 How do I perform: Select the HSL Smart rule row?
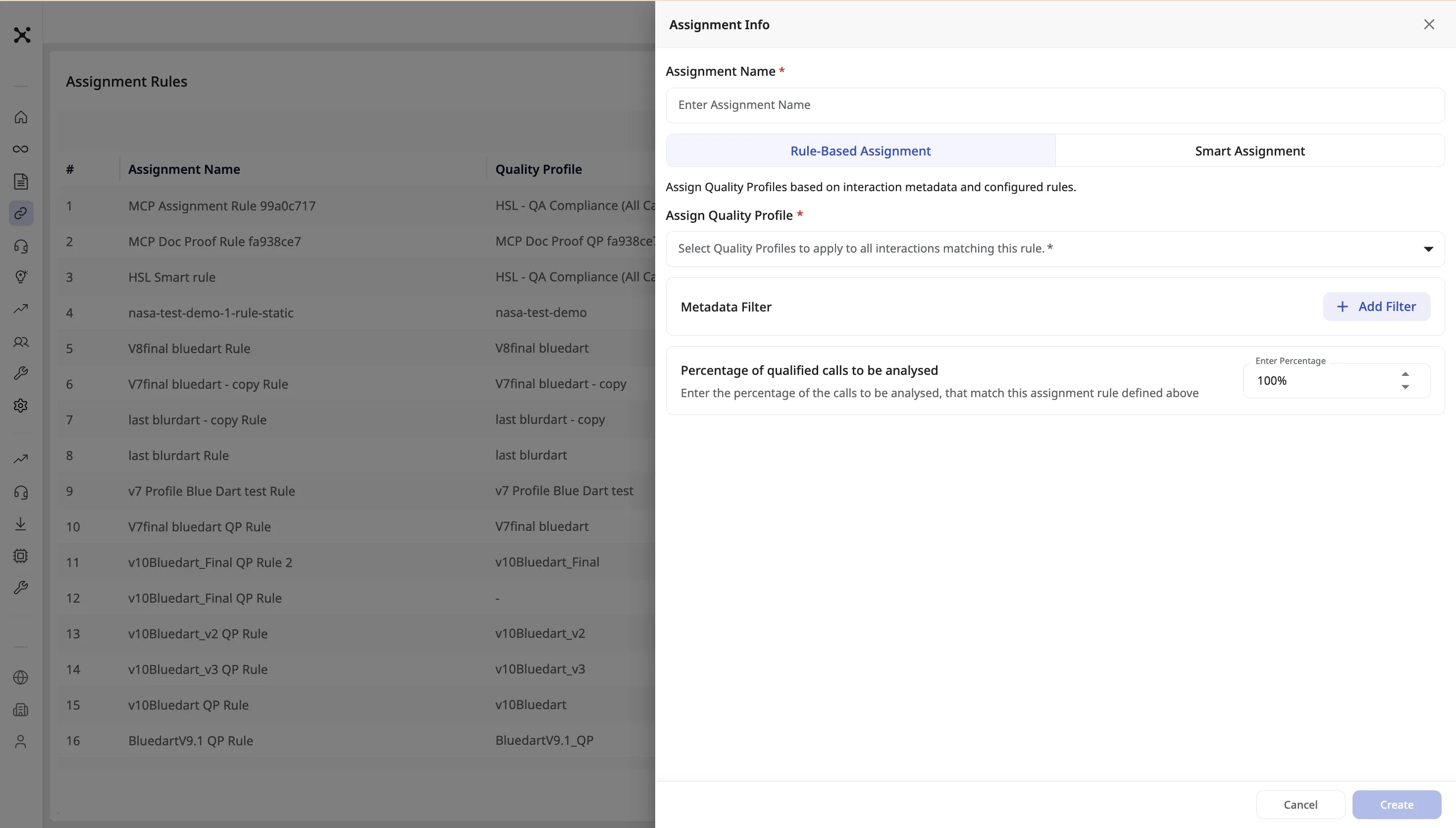pos(356,277)
